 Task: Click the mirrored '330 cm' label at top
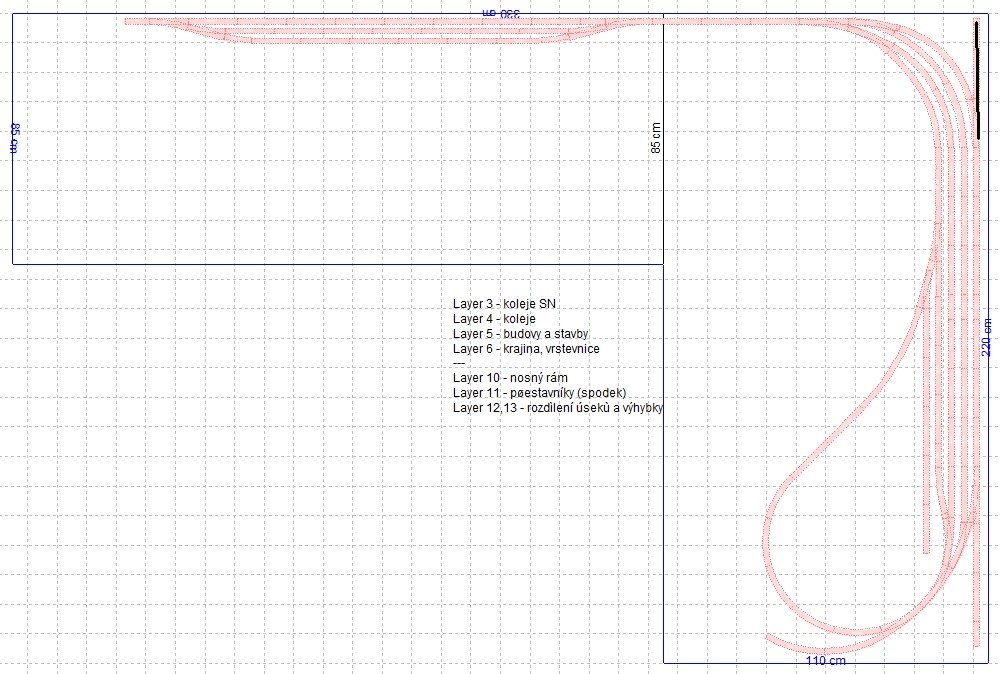(x=501, y=13)
